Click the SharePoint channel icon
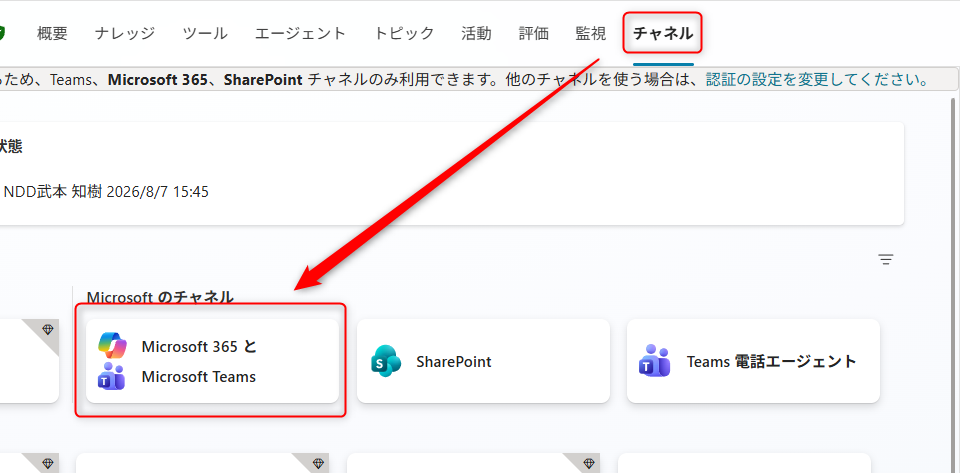This screenshot has height=473, width=960. 386,362
